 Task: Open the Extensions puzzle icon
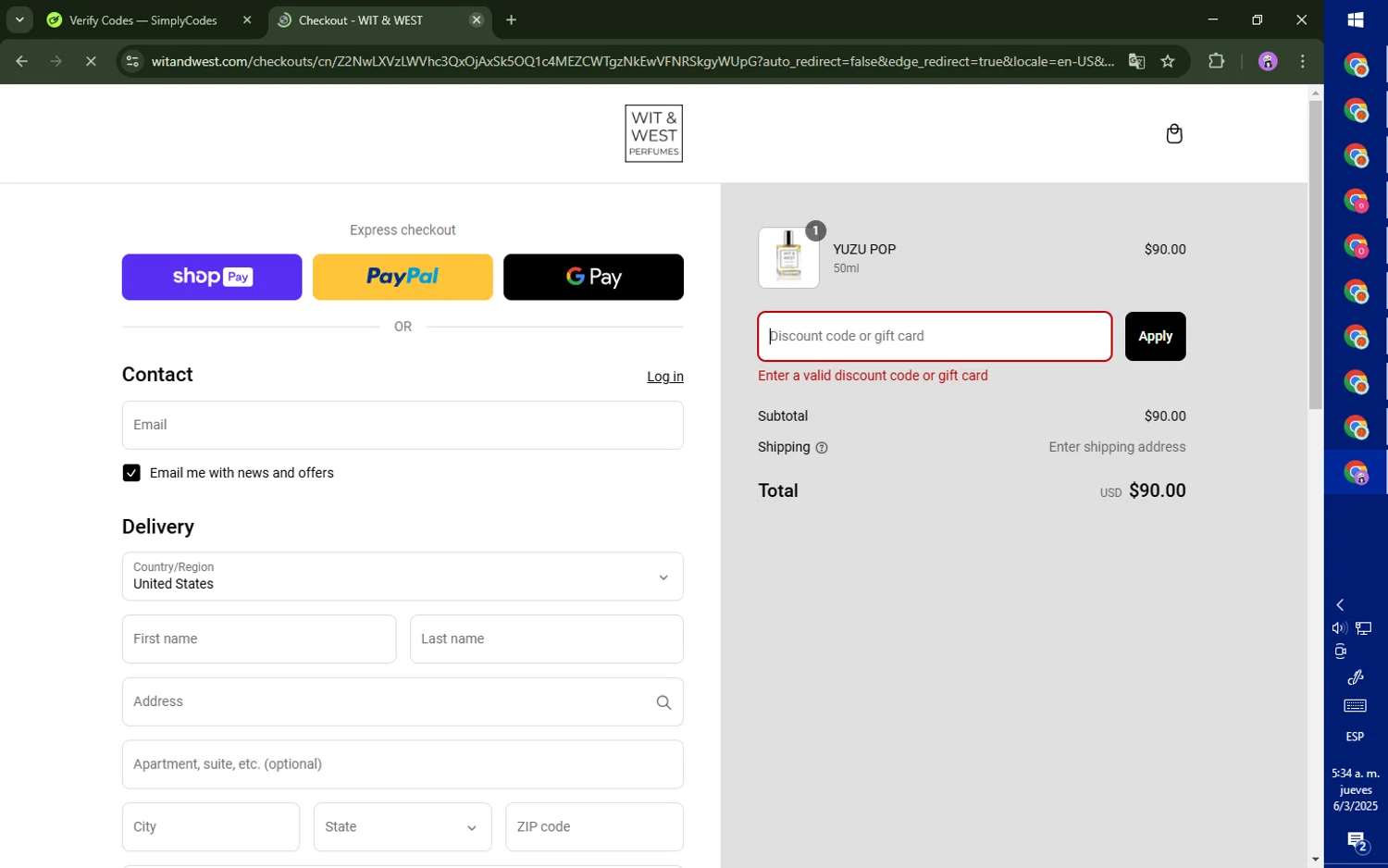(x=1217, y=62)
